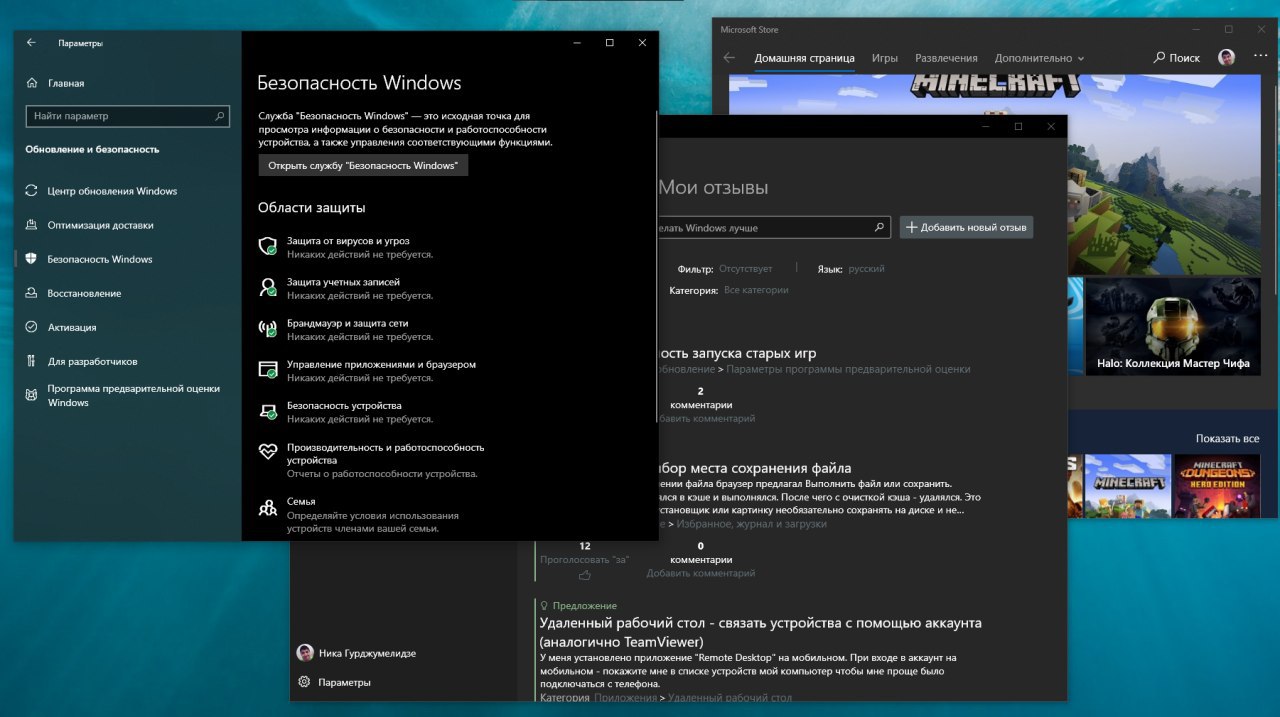Click the Восстановление sidebar icon
The image size is (1280, 717).
[x=31, y=293]
